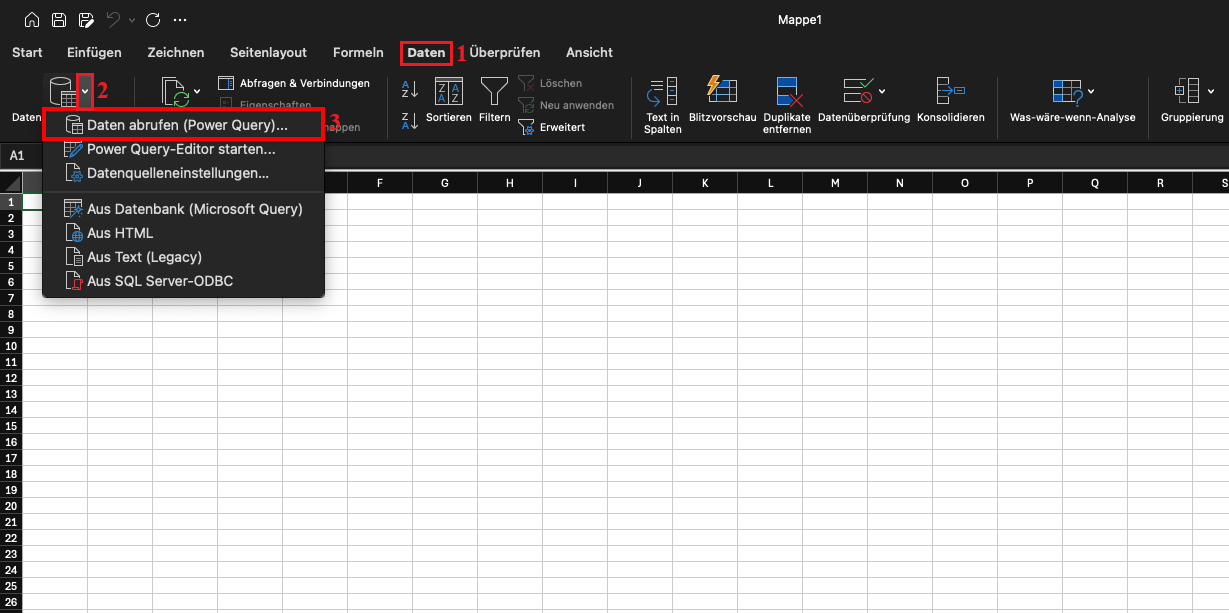The width and height of the screenshot is (1229, 613).
Task: Open the Seitenlayout ribbon tab
Action: pyautogui.click(x=268, y=52)
